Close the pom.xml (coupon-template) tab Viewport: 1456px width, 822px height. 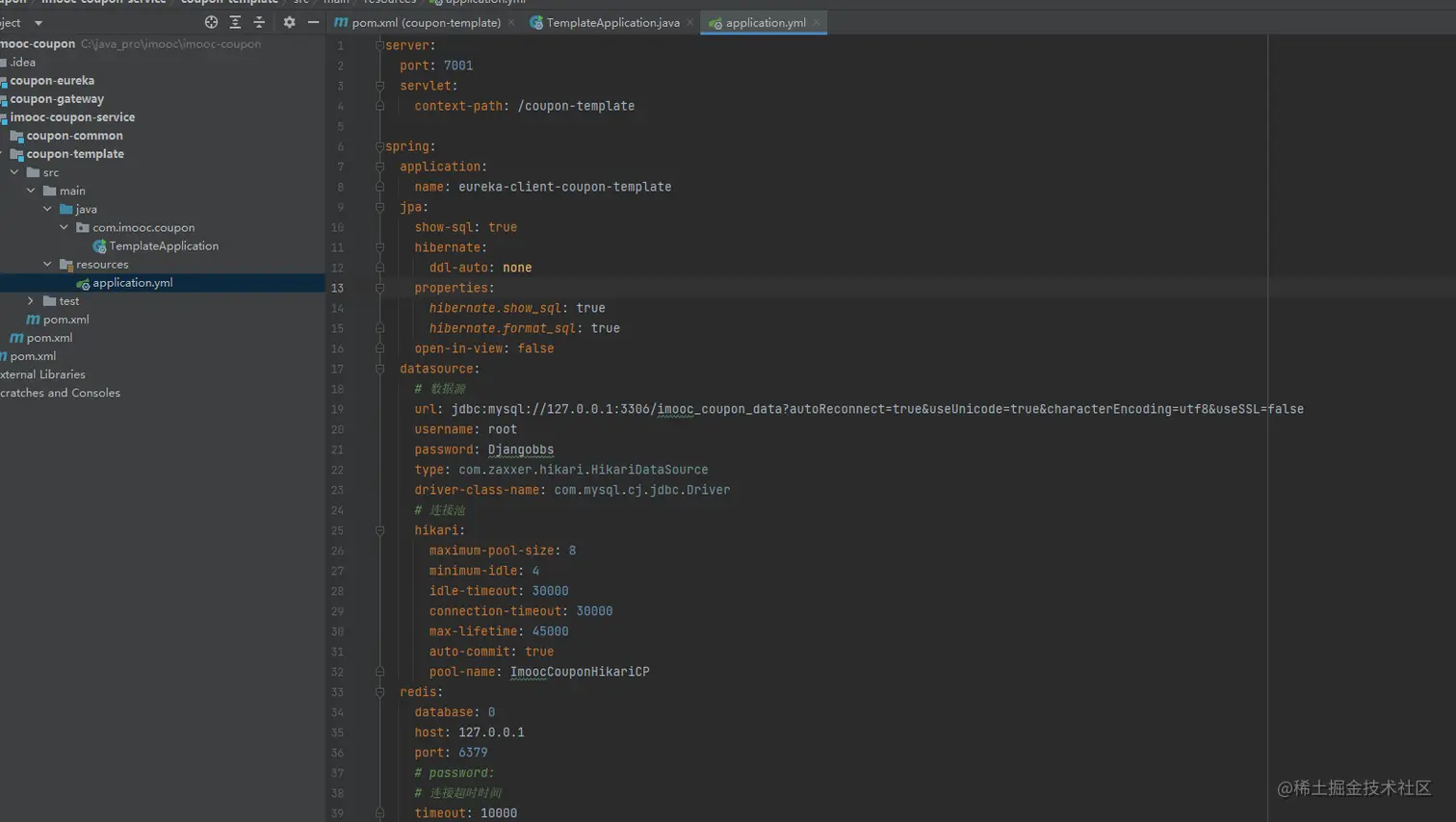pyautogui.click(x=511, y=23)
